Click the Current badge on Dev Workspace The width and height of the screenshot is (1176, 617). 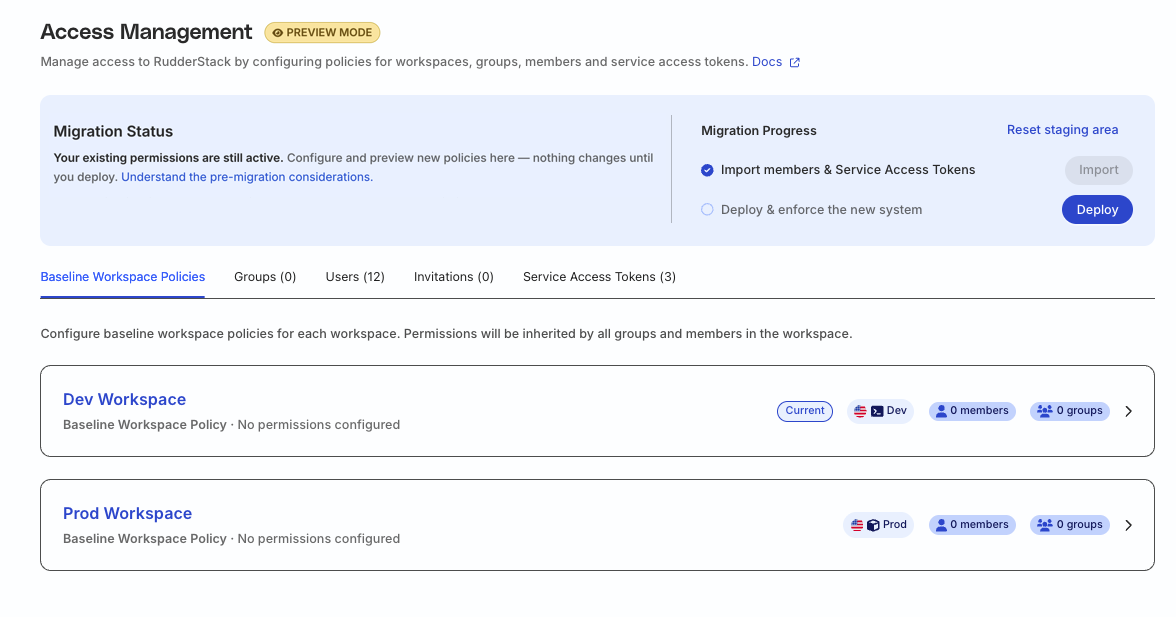[805, 411]
